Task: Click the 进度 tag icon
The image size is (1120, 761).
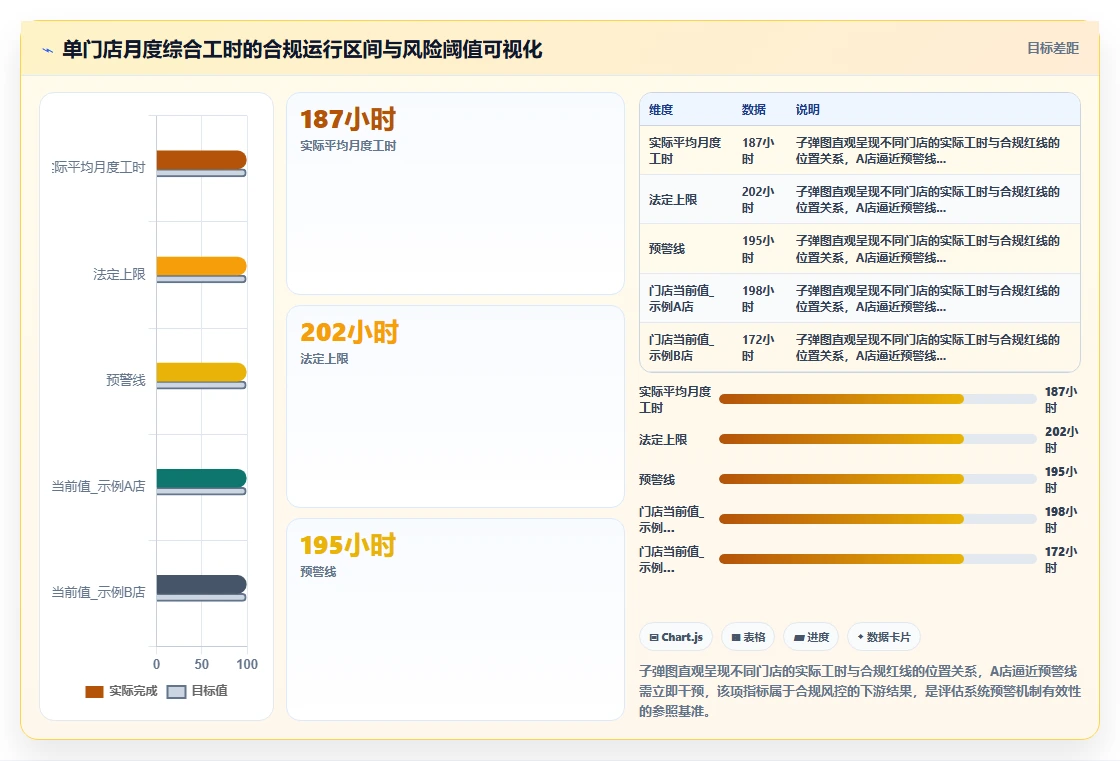Action: (799, 637)
